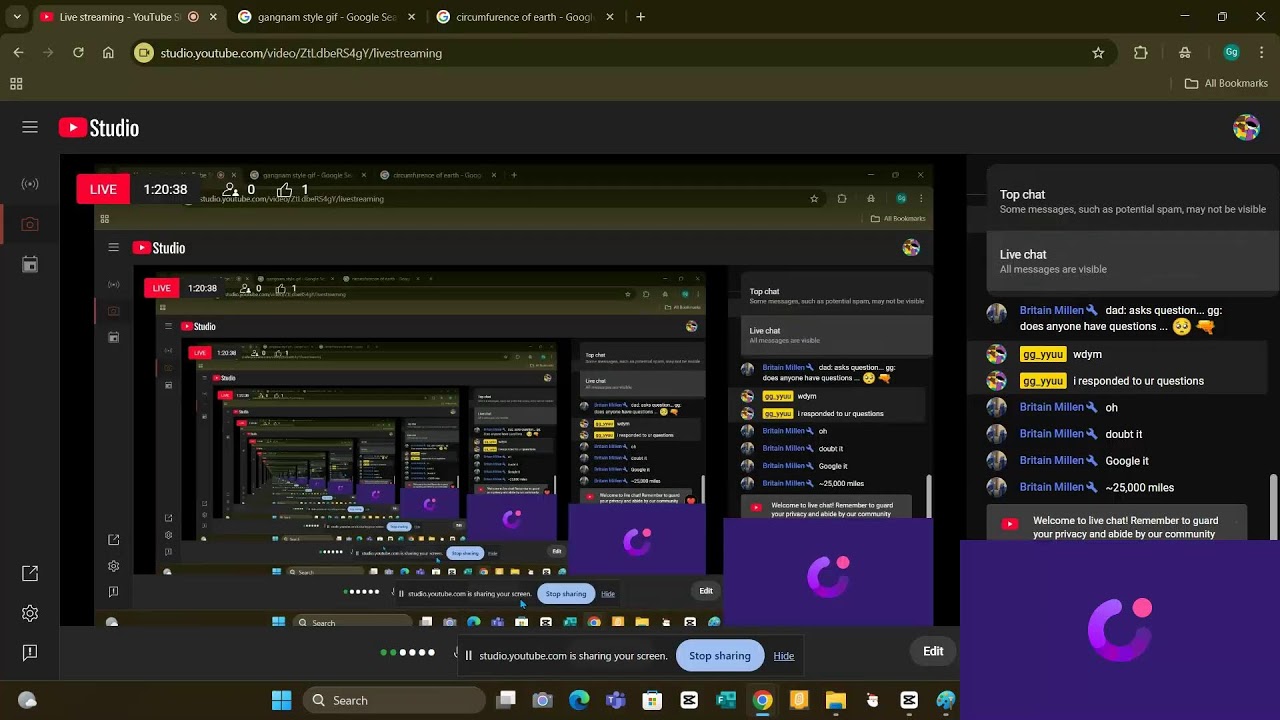Click the 'Edit' button below the stream preview

933,651
